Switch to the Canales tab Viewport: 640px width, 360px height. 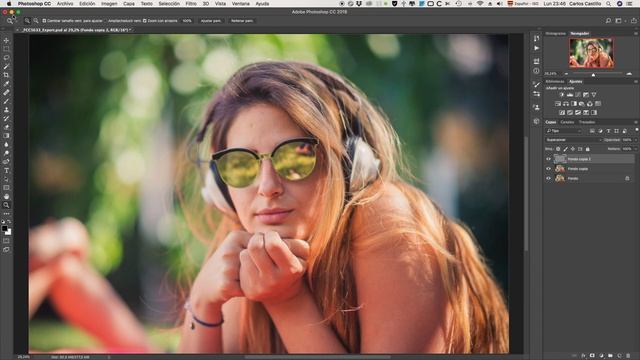tap(567, 122)
